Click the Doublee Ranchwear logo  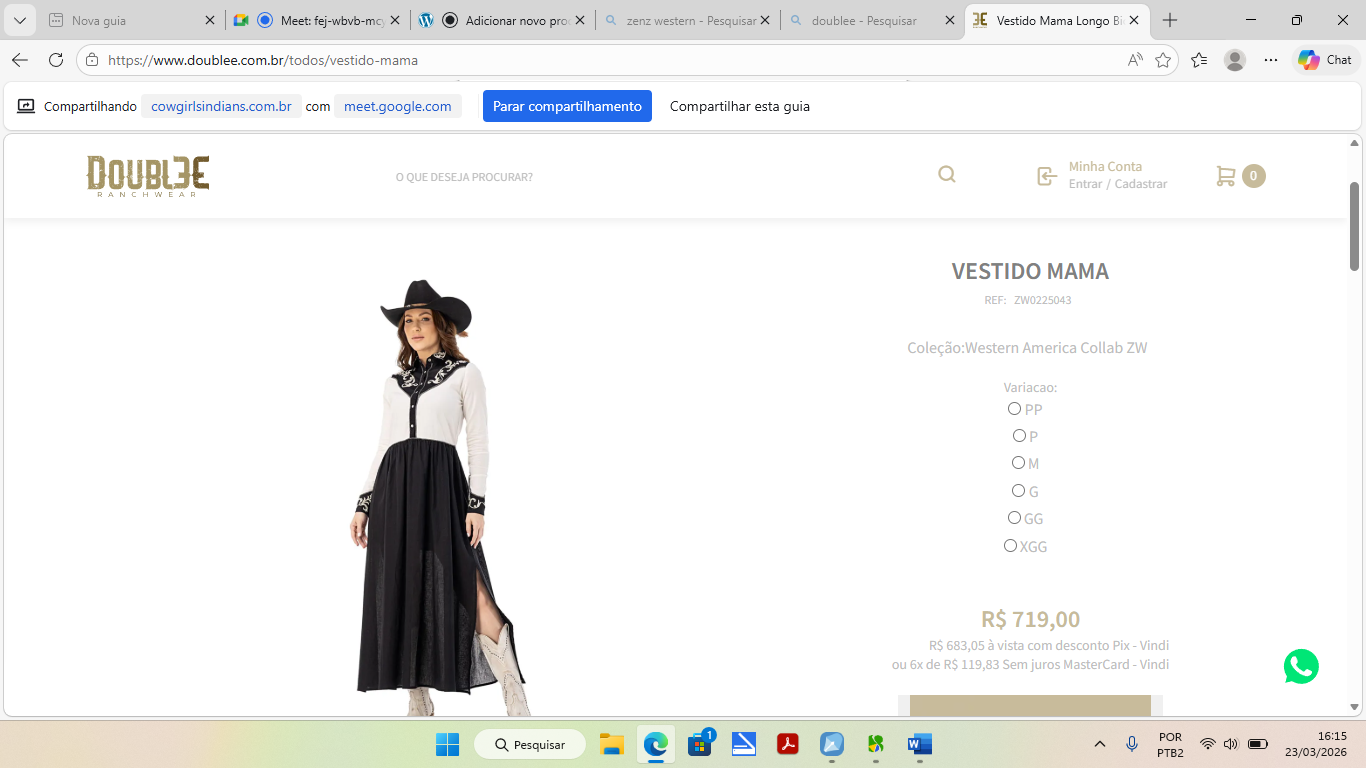click(147, 176)
